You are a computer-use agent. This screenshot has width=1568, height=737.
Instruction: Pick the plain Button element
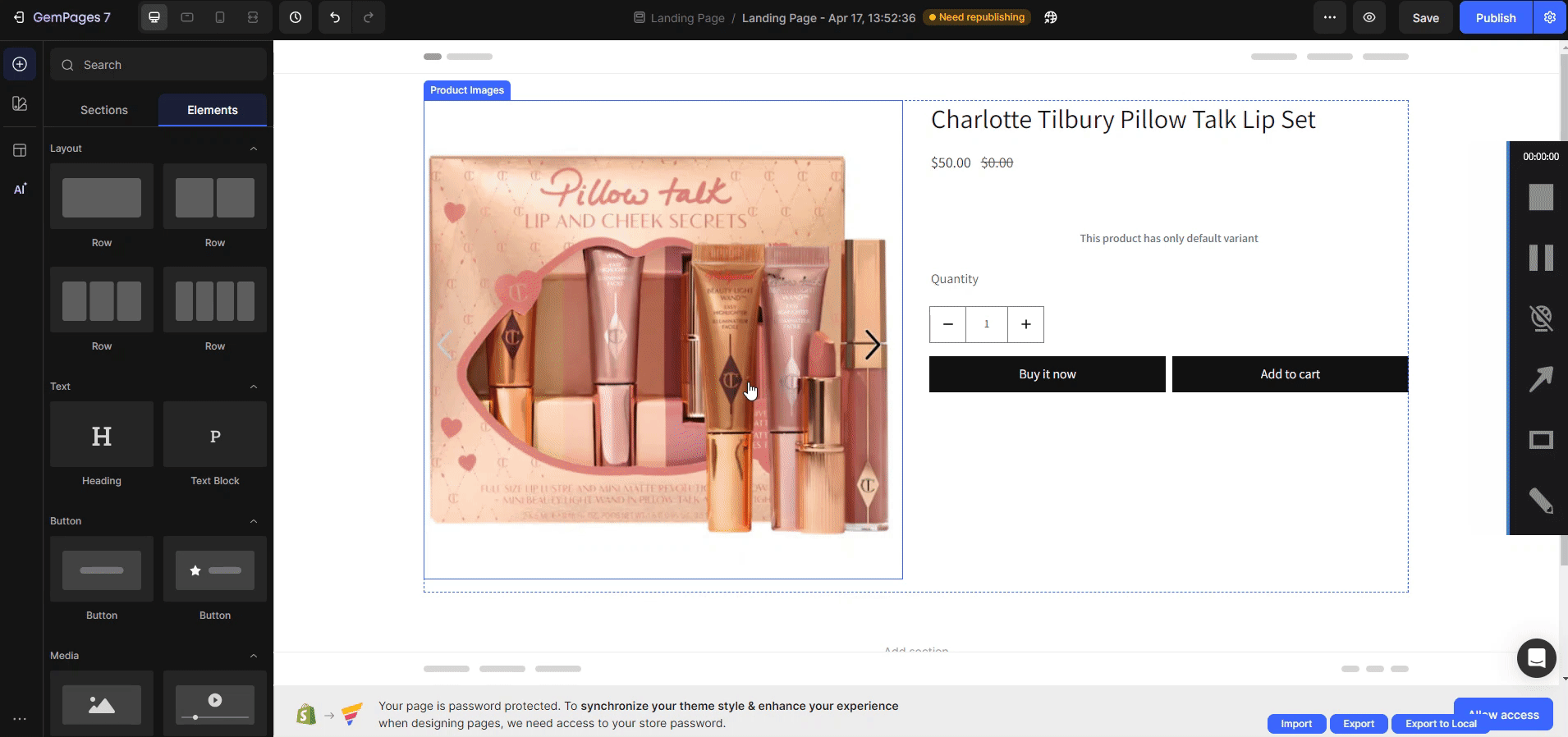102,570
